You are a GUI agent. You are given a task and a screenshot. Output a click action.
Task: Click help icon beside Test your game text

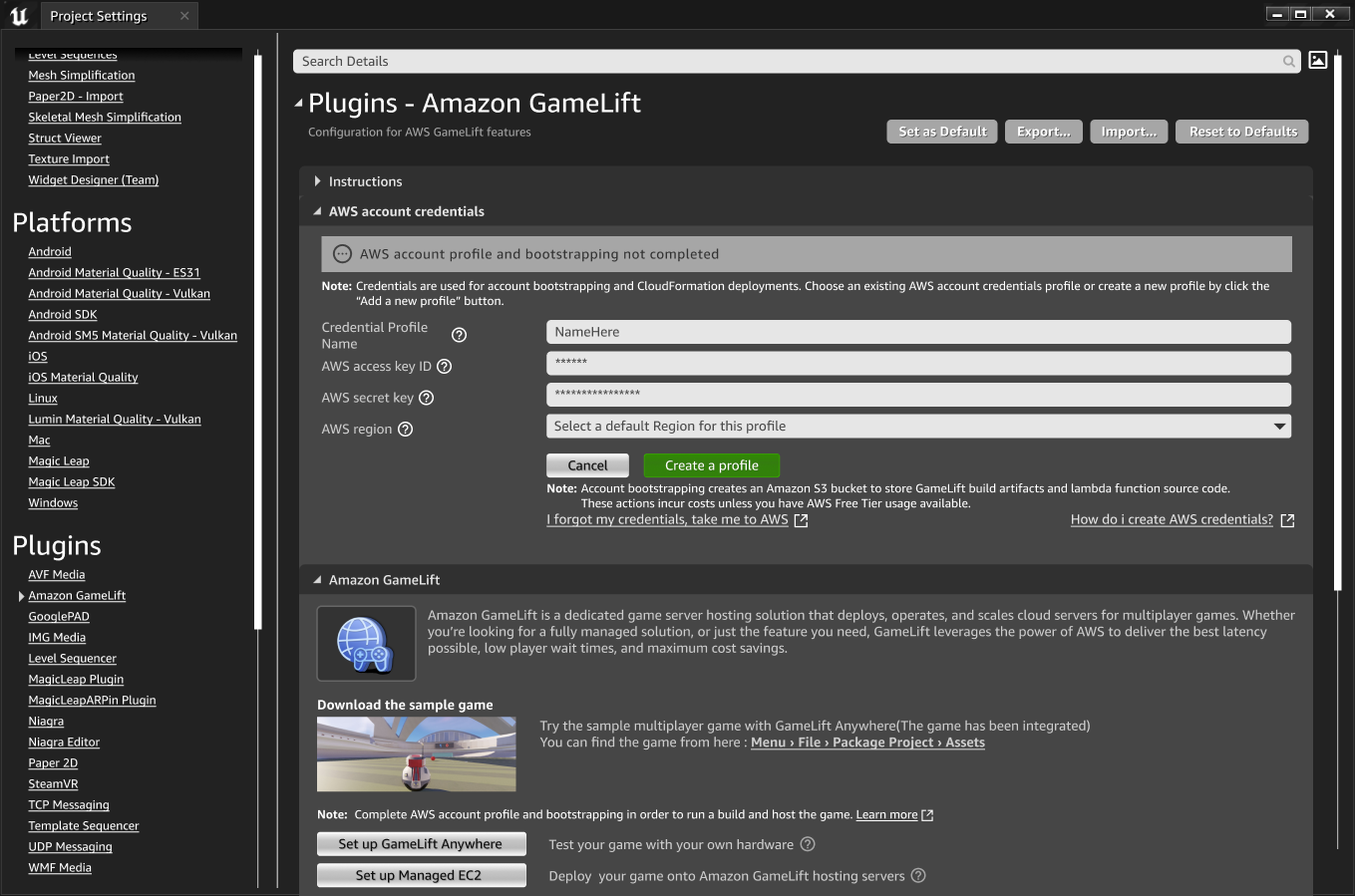click(808, 844)
